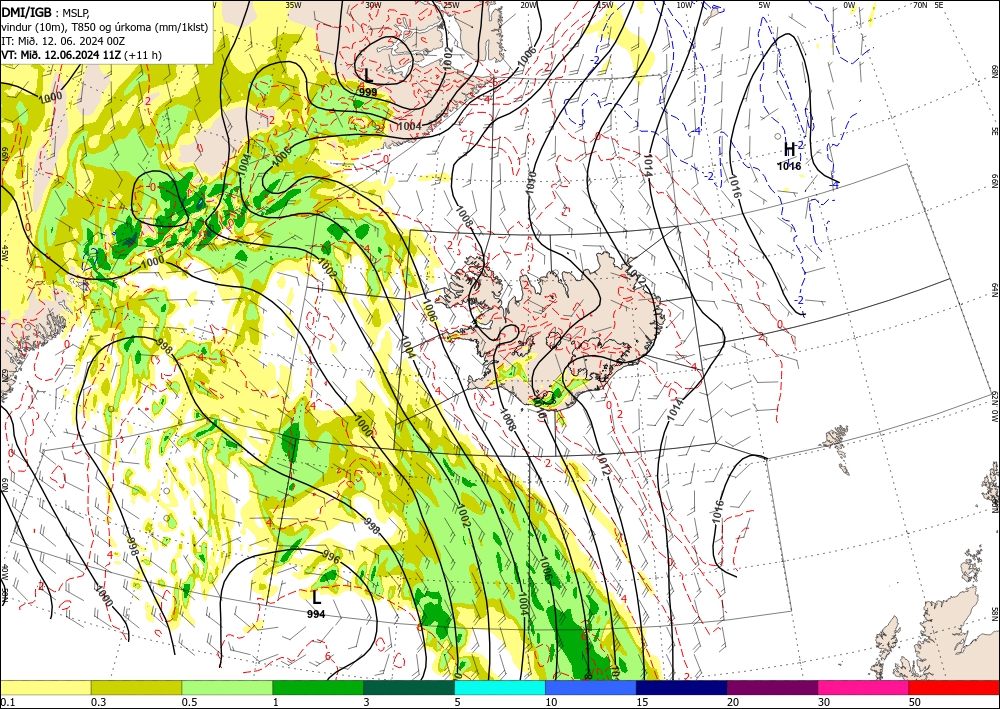Choose the purple 20–30 mm legend swatch
The image size is (1000, 709).
[x=772, y=687]
